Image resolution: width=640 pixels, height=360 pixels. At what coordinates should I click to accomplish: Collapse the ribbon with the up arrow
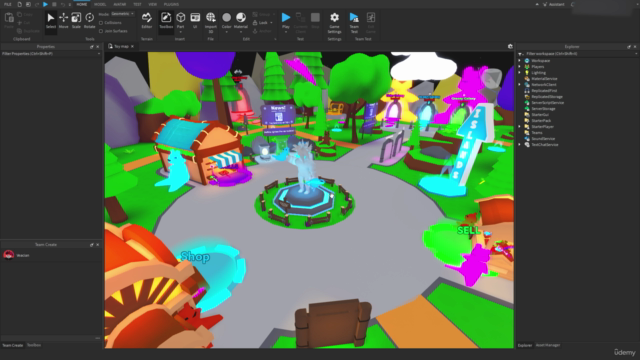[x=537, y=4]
